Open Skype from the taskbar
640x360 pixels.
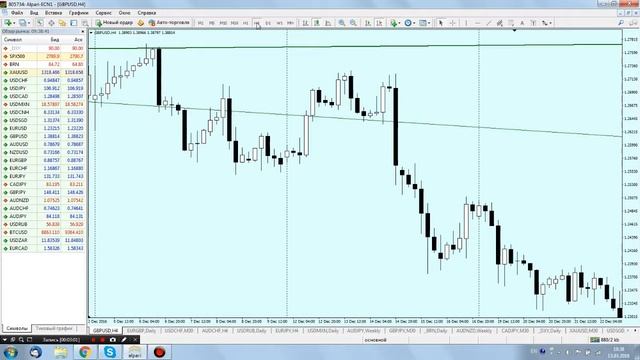(110, 352)
